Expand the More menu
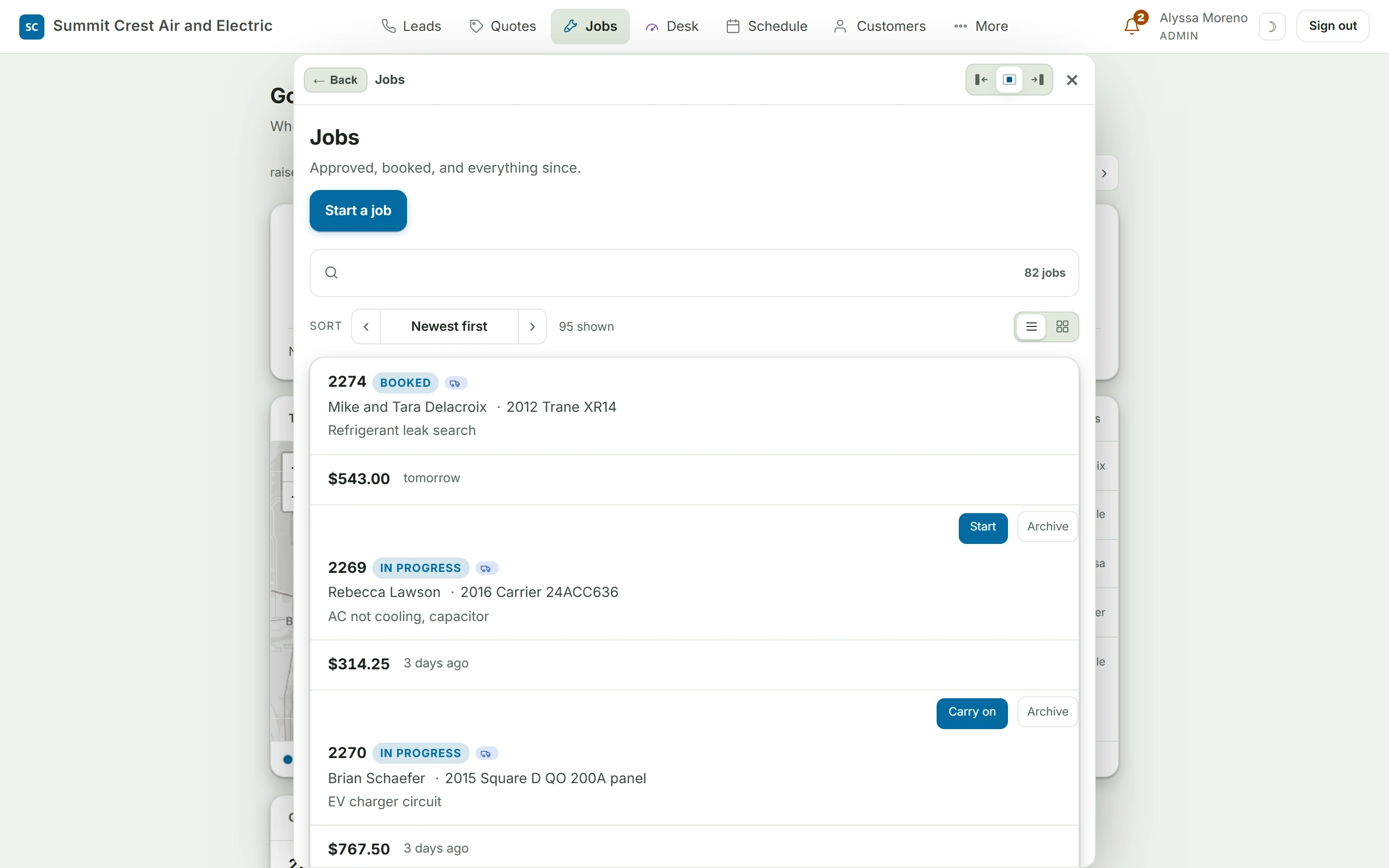Viewport: 1389px width, 868px height. pos(981,27)
